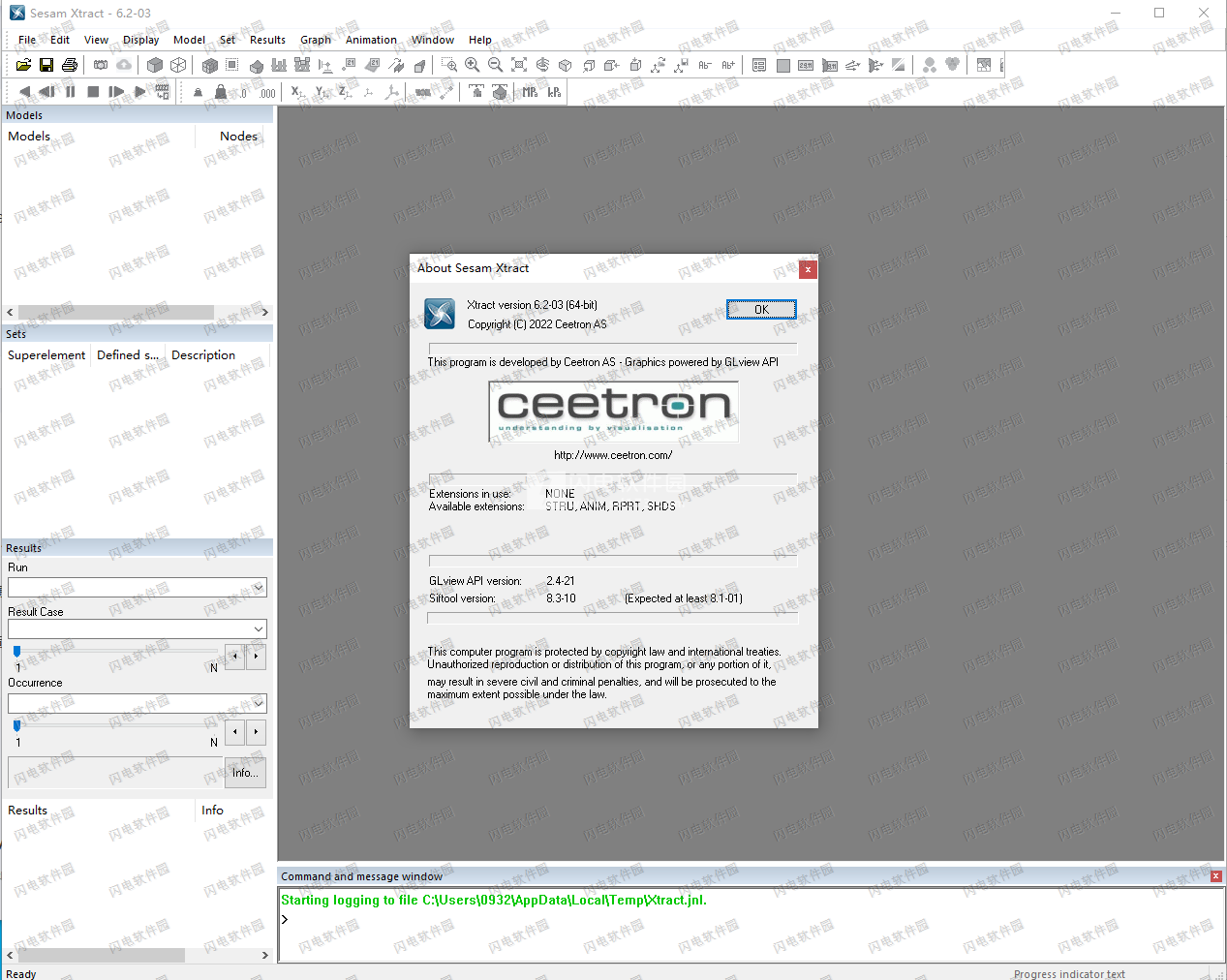Open the Results menu in menu bar
The height and width of the screenshot is (980, 1227).
tap(267, 40)
